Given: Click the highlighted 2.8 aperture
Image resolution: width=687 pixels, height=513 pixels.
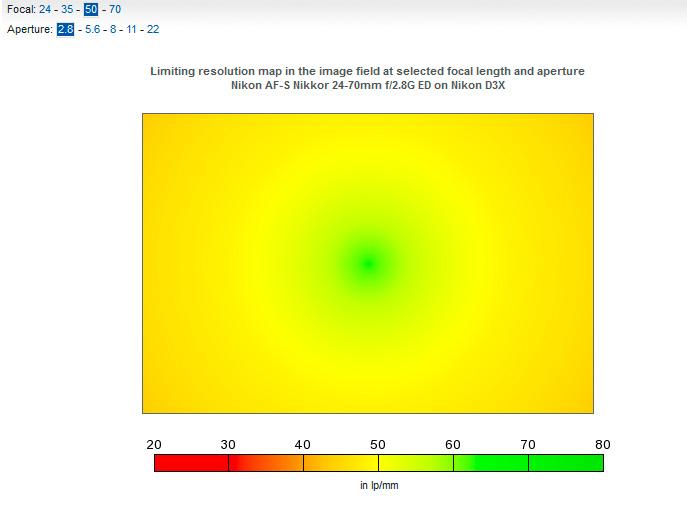Looking at the screenshot, I should [x=65, y=29].
